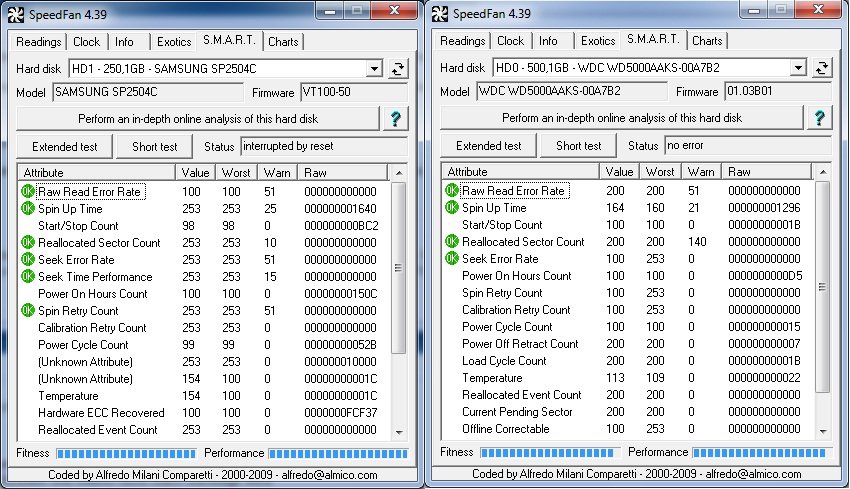Image resolution: width=850 pixels, height=489 pixels.
Task: Start Extended test on WDC disk
Action: (488, 146)
